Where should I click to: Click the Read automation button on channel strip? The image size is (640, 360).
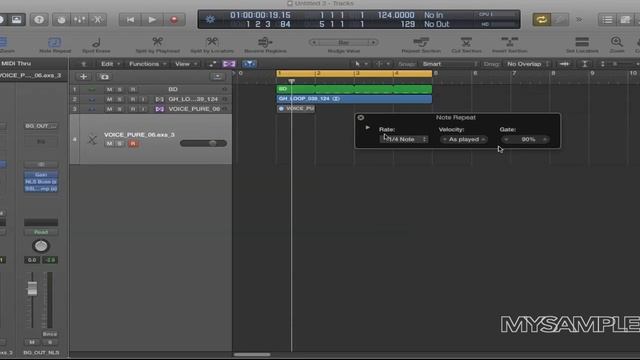41,232
